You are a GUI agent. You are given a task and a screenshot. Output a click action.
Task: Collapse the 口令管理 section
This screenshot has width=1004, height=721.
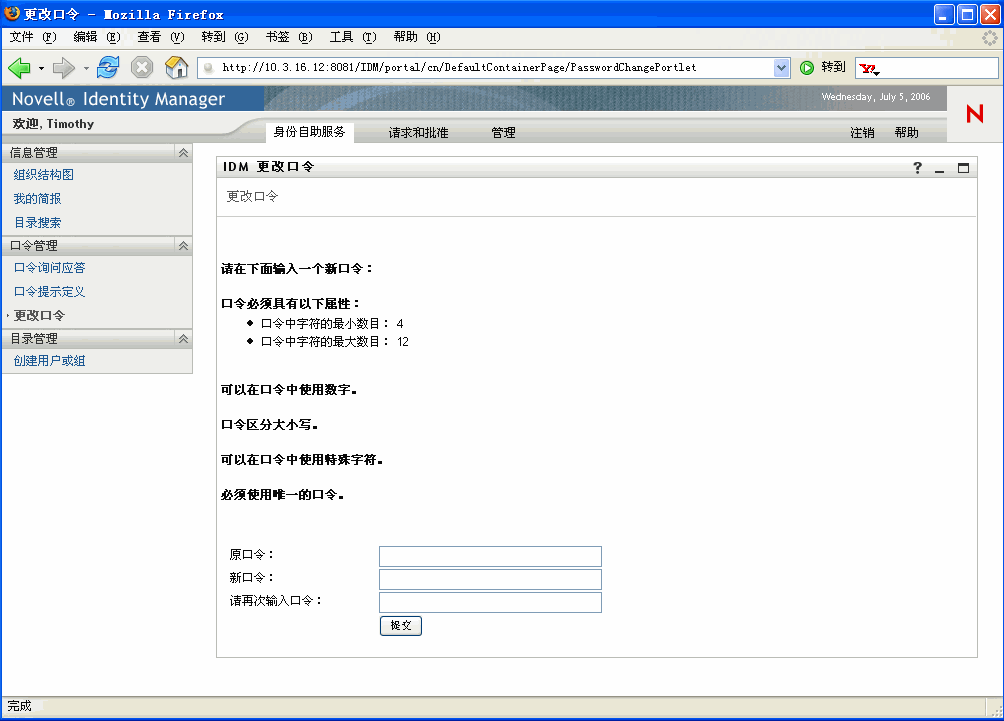coord(183,245)
